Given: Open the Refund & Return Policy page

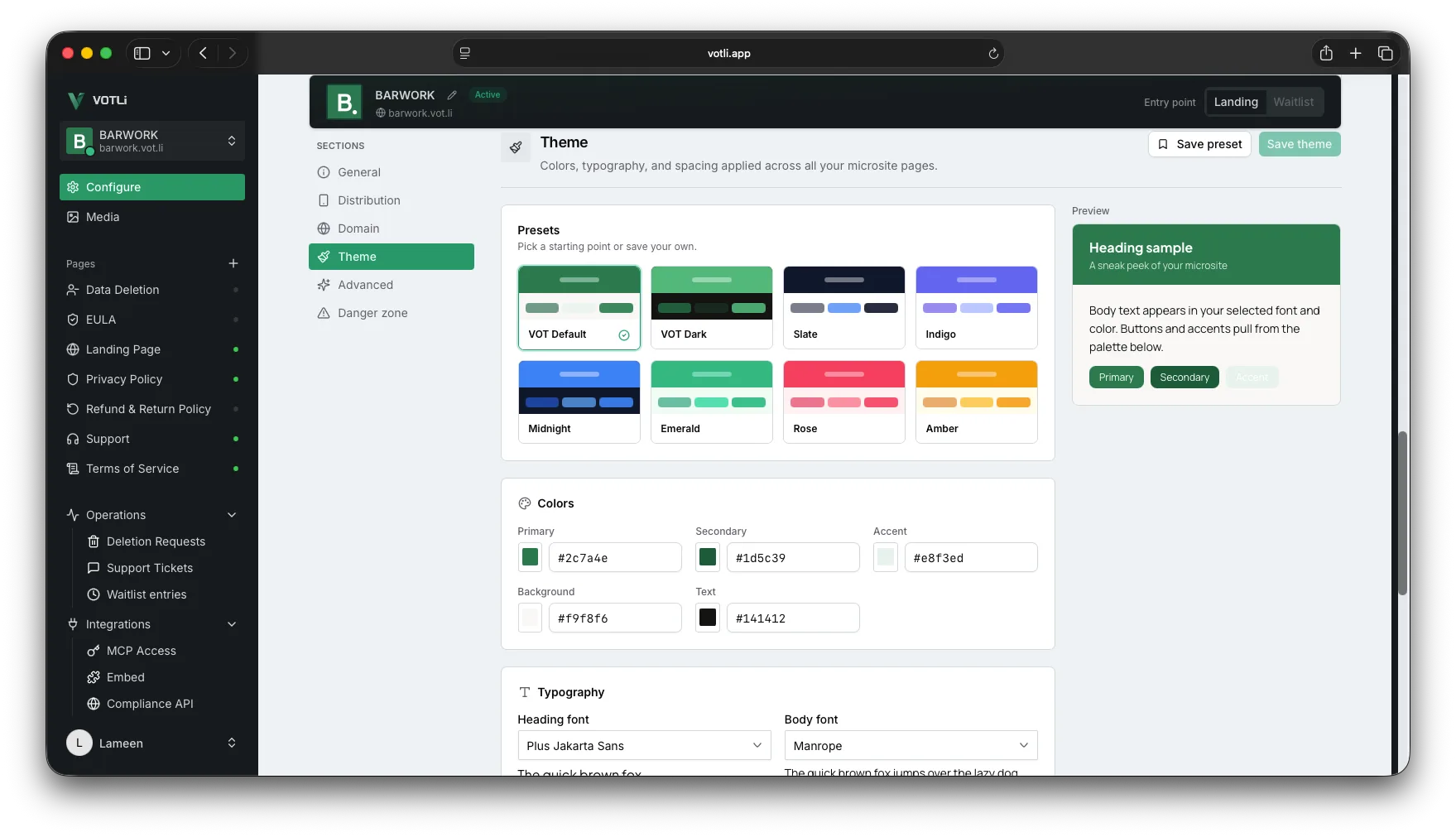Looking at the screenshot, I should 152,409.
